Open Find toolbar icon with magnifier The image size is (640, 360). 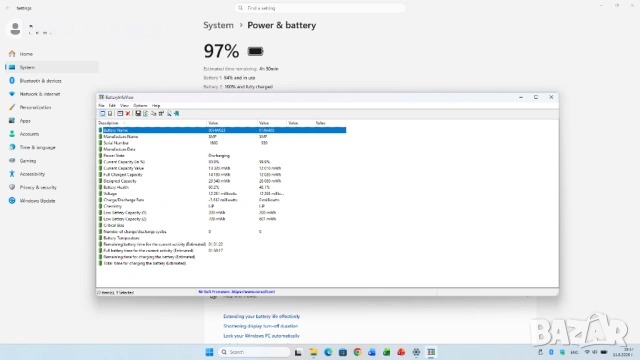(169, 113)
